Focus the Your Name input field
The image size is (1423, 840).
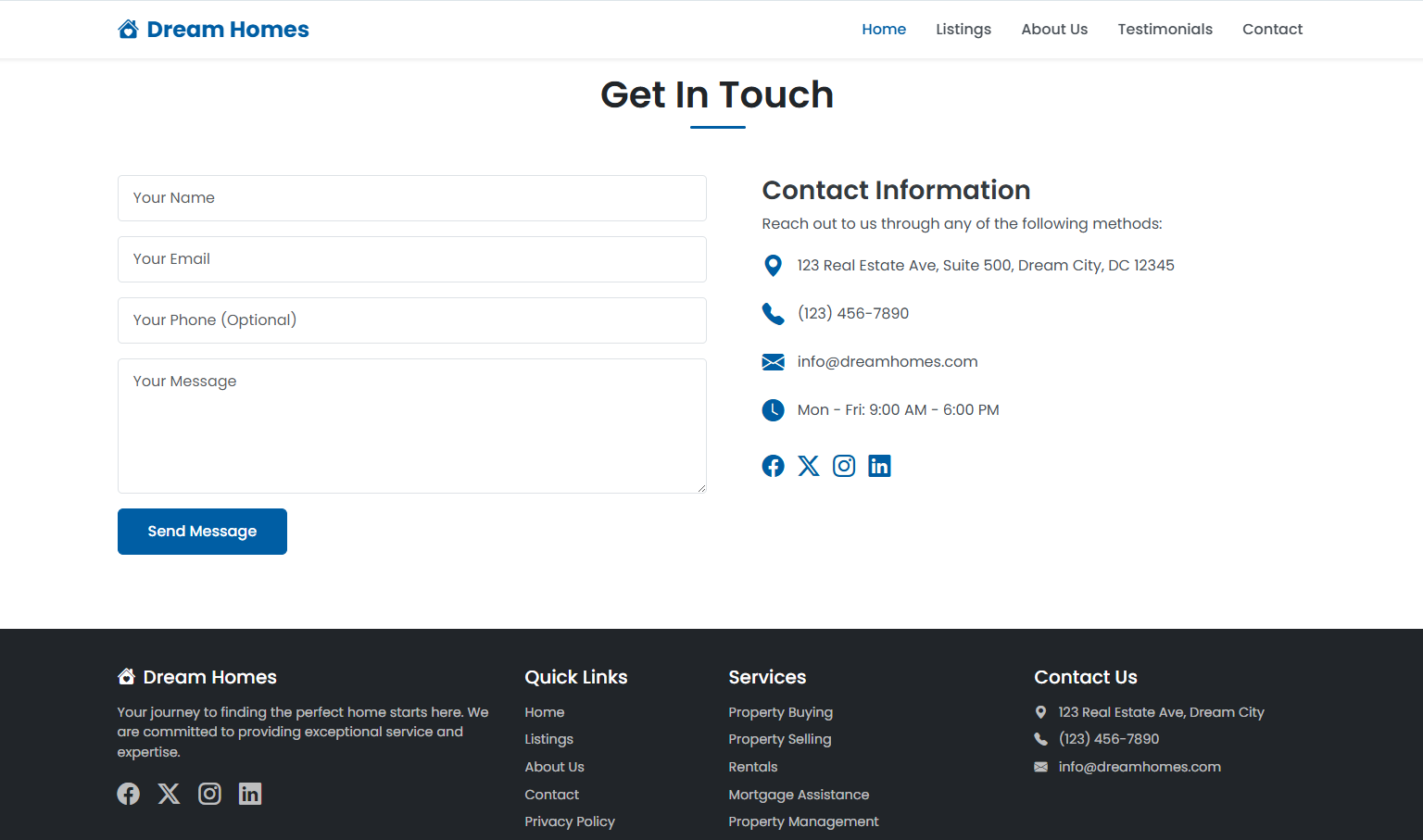point(411,198)
